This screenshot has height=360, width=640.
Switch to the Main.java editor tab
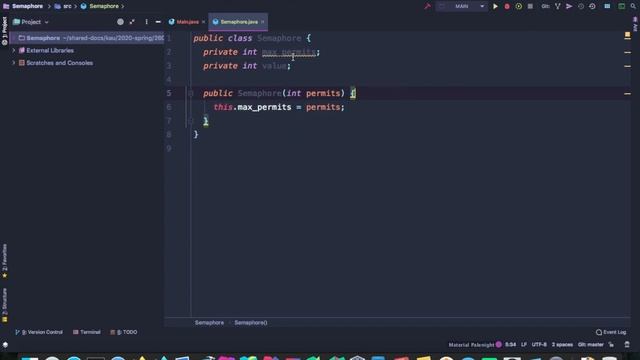pyautogui.click(x=187, y=22)
